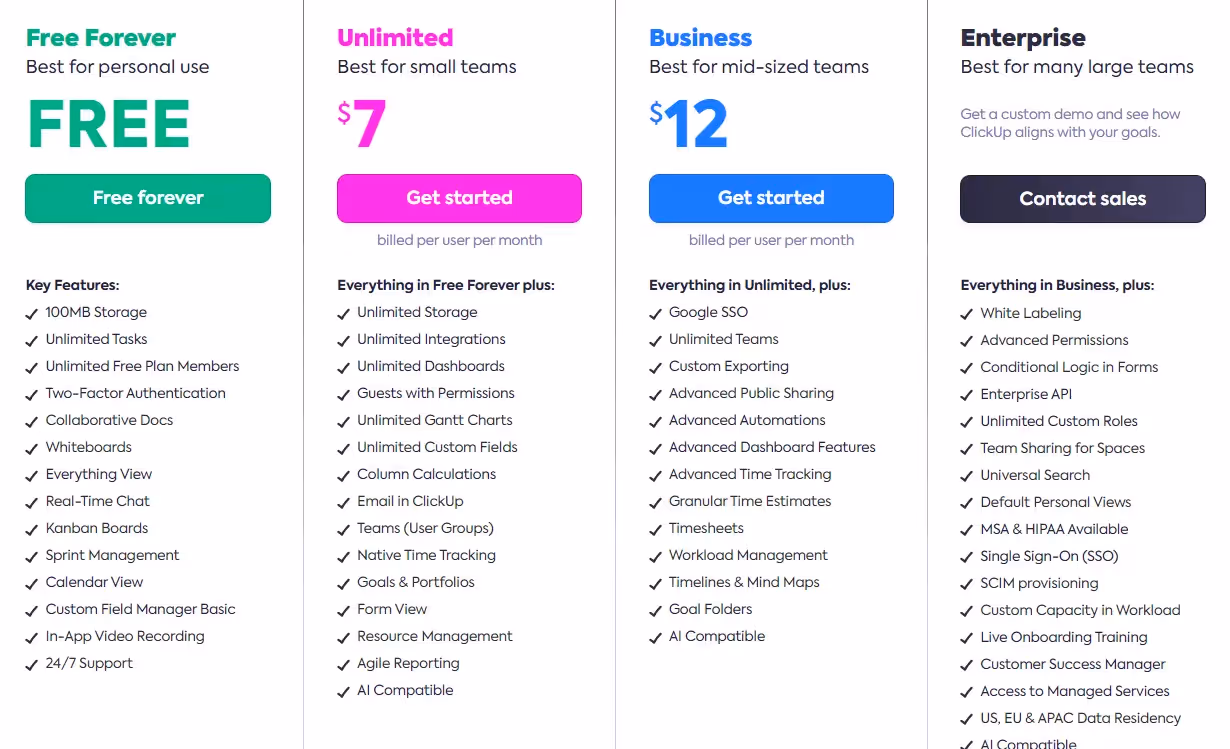1230x749 pixels.
Task: Click Get started under the Business plan
Action: (771, 198)
